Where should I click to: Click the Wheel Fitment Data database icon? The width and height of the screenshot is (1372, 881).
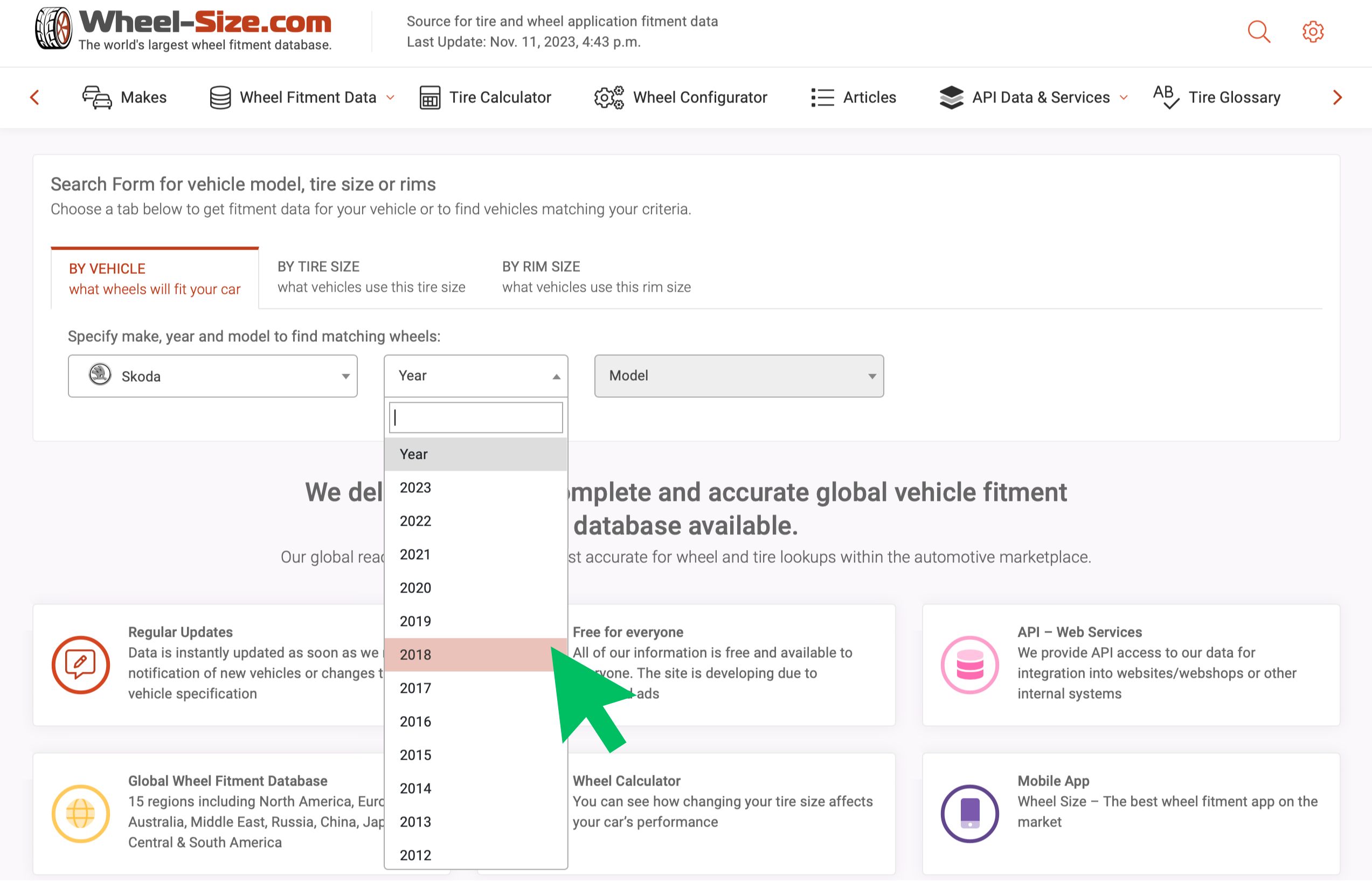[220, 97]
